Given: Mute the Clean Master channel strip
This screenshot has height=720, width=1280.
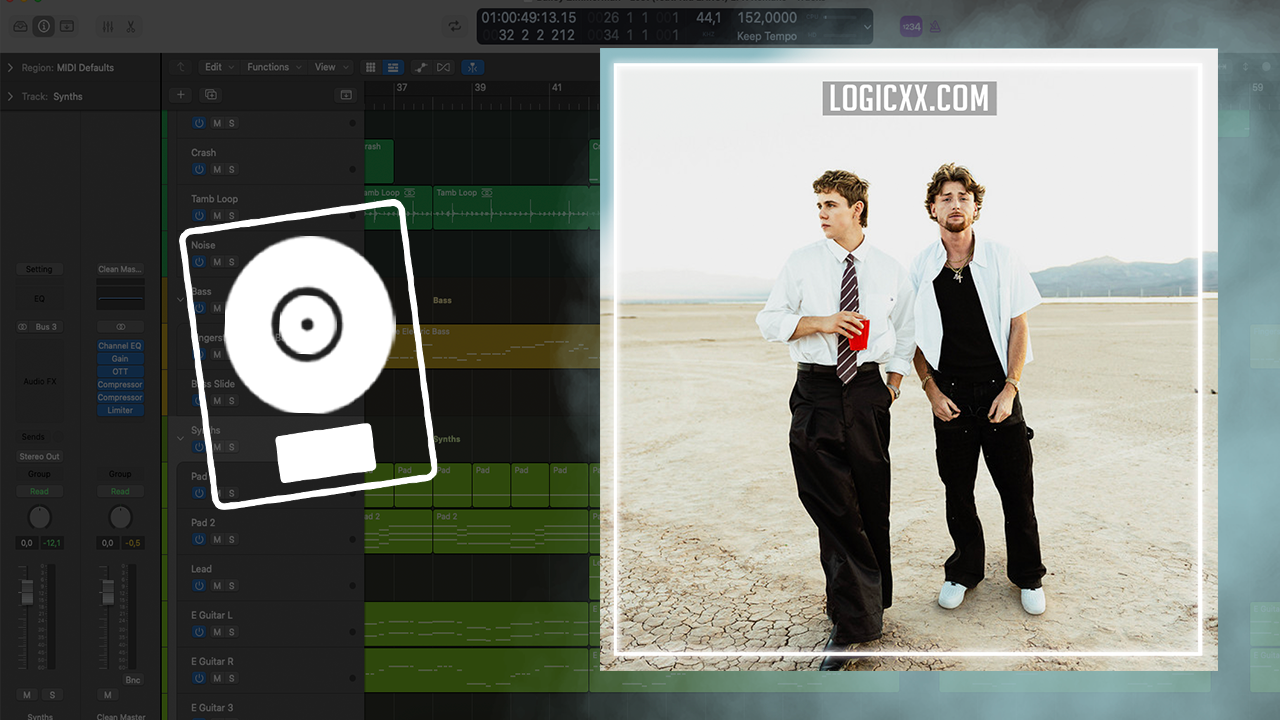Looking at the screenshot, I should point(108,695).
